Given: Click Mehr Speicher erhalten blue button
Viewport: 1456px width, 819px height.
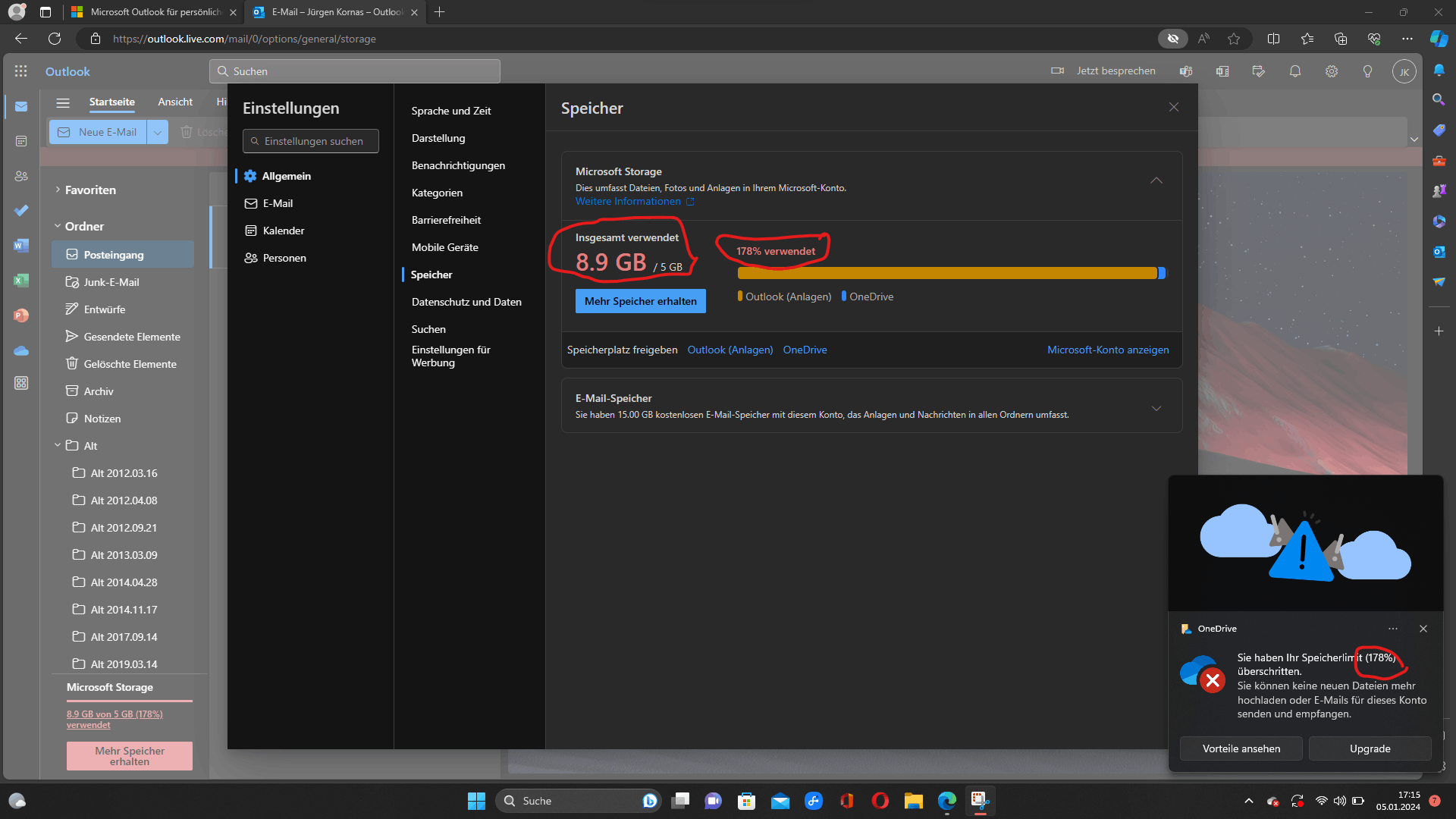Looking at the screenshot, I should [x=640, y=301].
